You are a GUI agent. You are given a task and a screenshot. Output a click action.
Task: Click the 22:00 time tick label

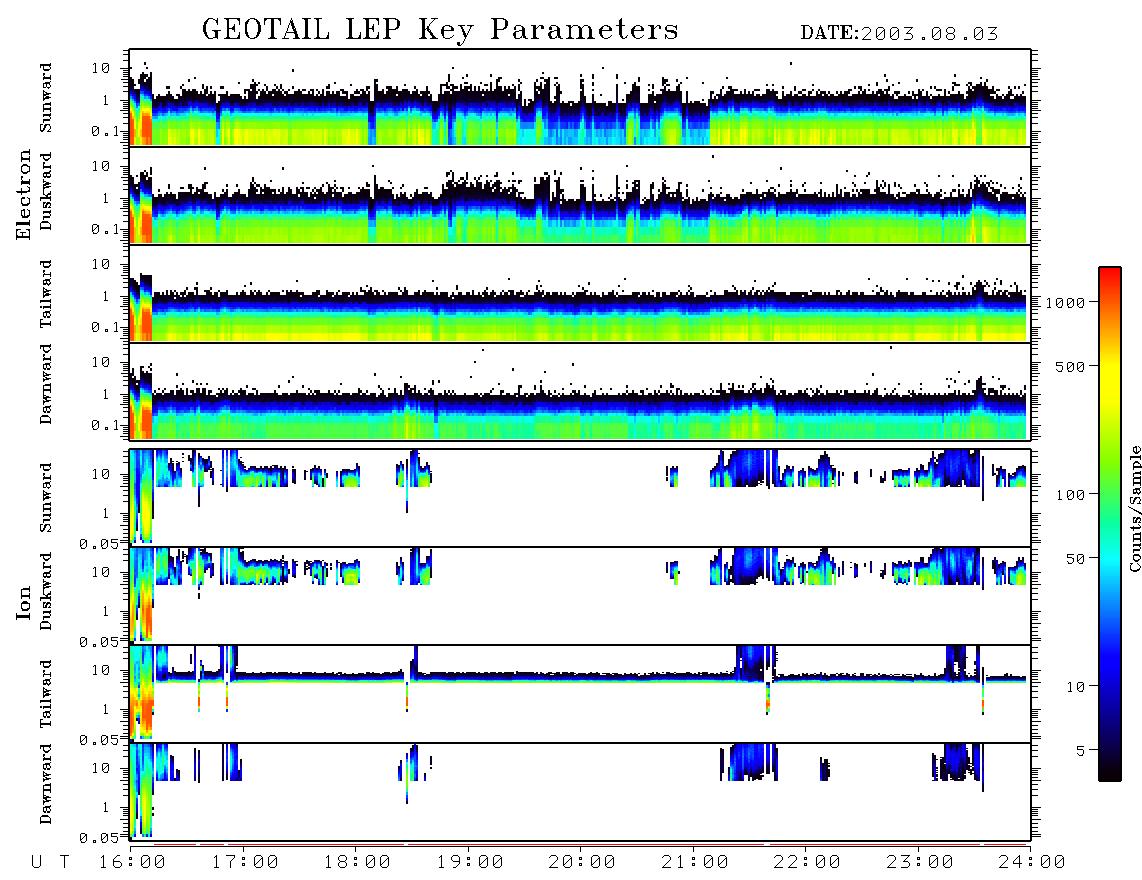807,863
